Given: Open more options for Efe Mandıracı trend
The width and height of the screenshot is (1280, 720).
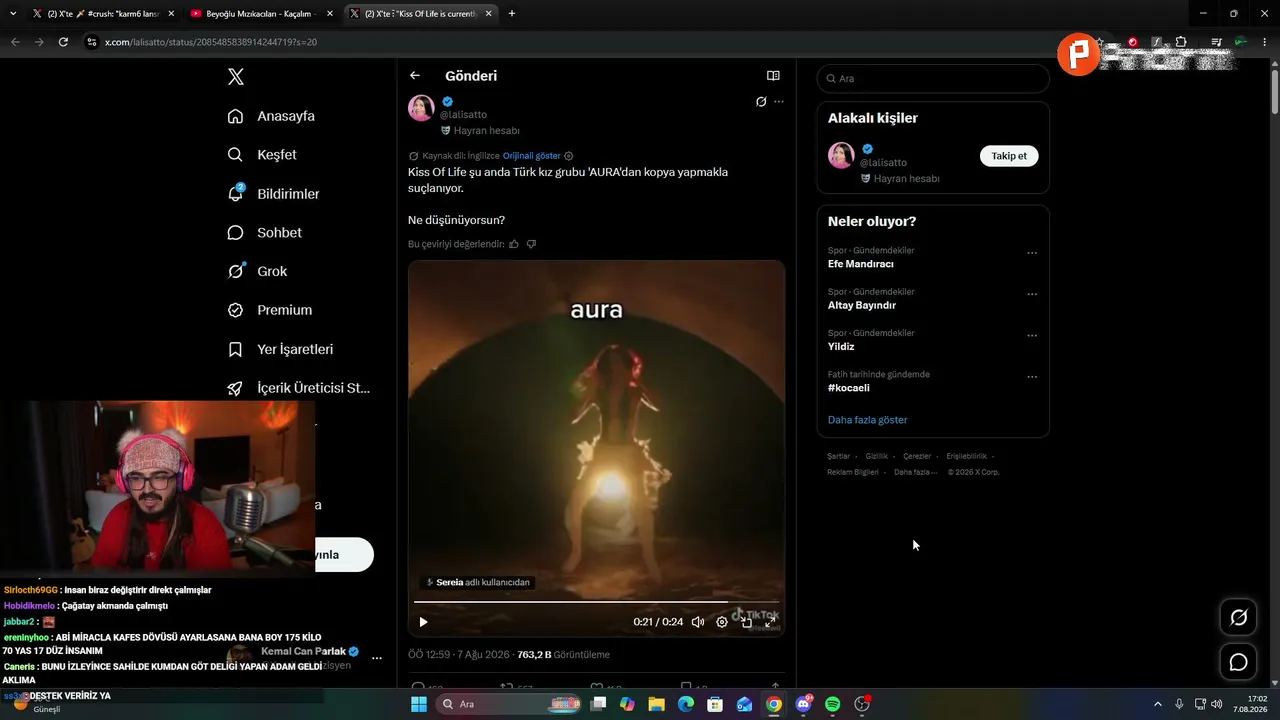Looking at the screenshot, I should [x=1032, y=253].
